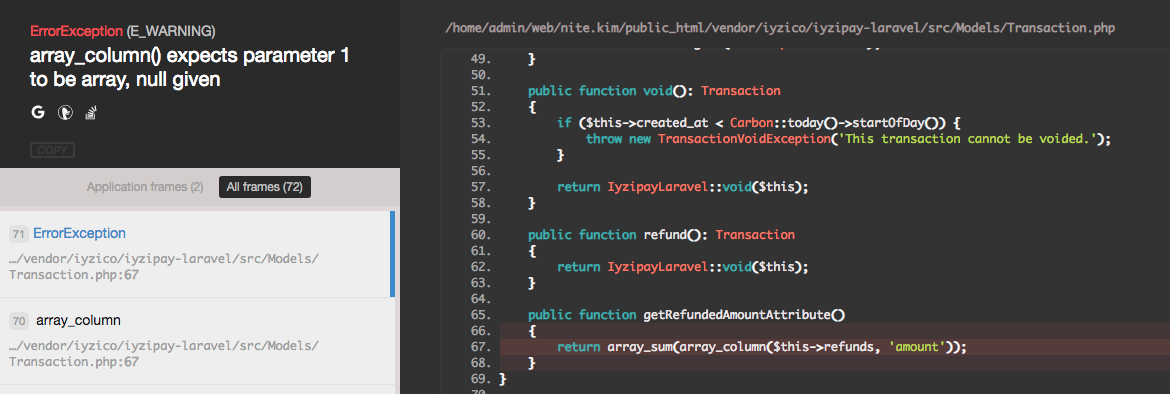Screen dimensions: 1170x394
Task: Click frame 71 file path Transaction.php:67
Action: point(163,267)
